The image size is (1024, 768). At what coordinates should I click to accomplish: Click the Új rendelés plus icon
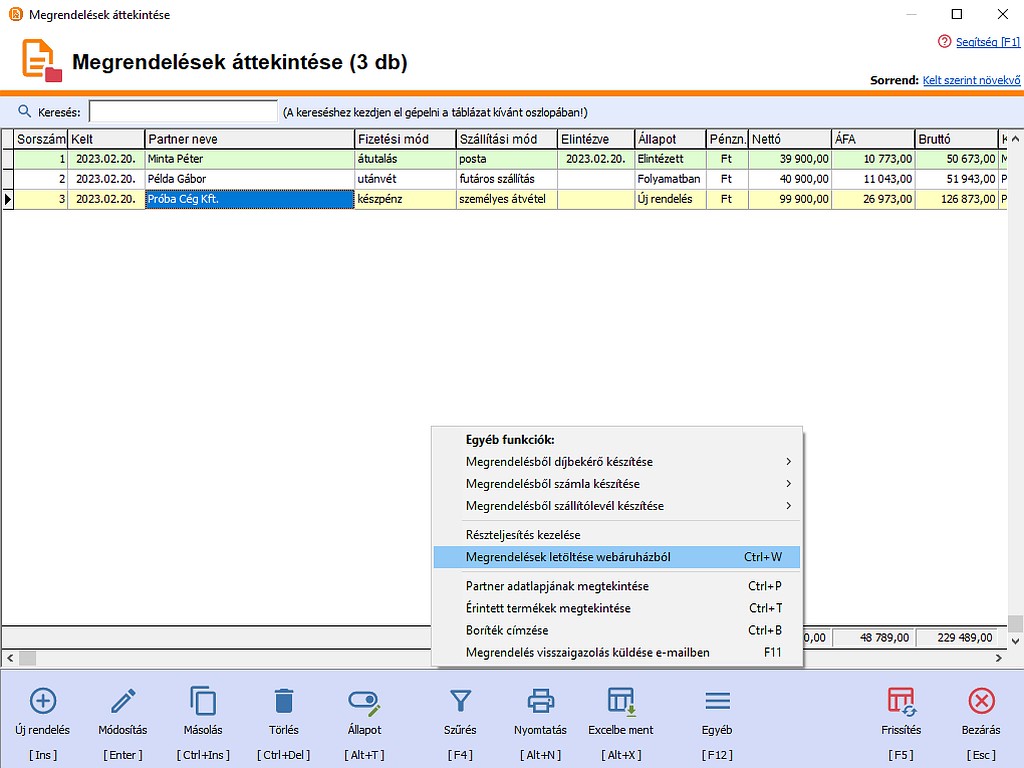click(x=44, y=701)
